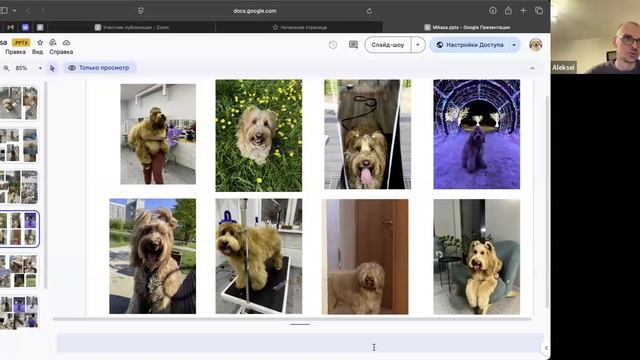The width and height of the screenshot is (640, 360).
Task: Start the Слайд-шоу presentation
Action: (387, 45)
